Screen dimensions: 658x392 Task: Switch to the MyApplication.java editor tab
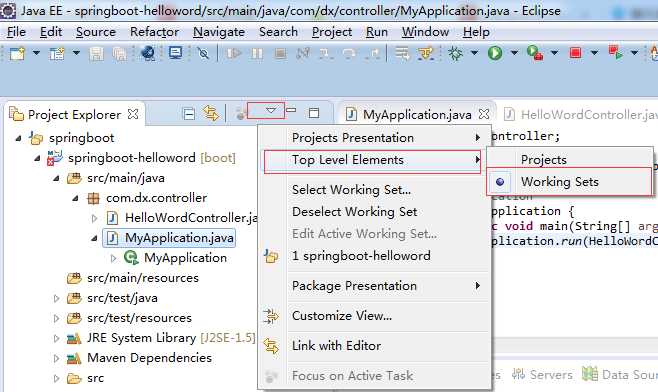(x=417, y=115)
